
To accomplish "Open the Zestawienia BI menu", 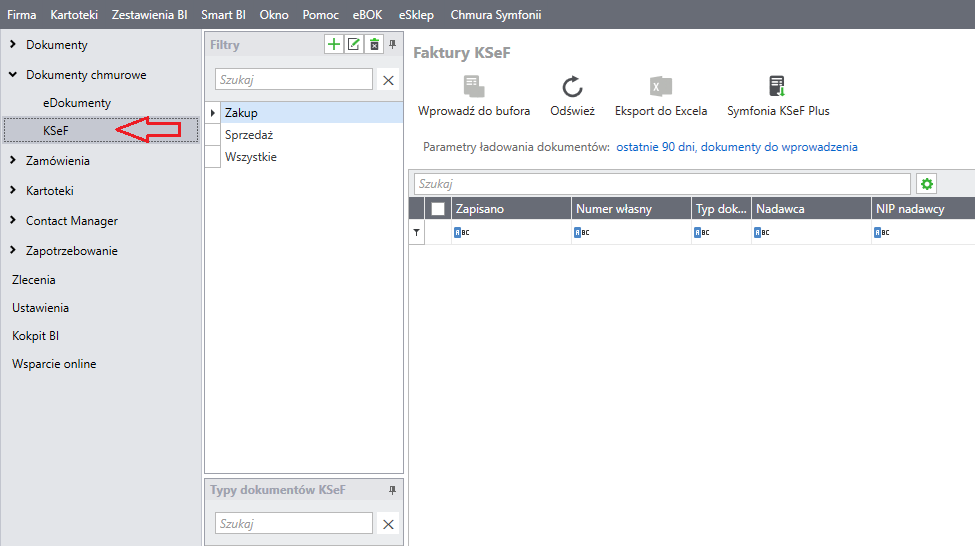I will 149,15.
